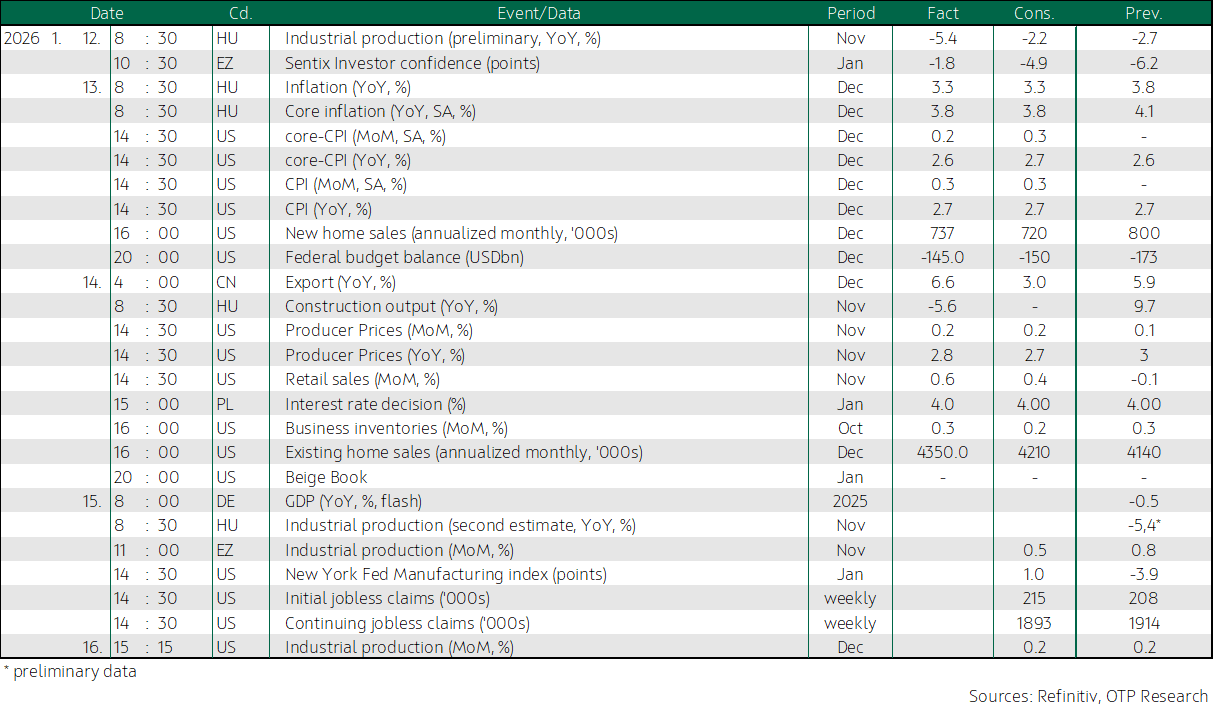Select the PL country code cell
This screenshot has width=1214, height=709.
(225, 404)
